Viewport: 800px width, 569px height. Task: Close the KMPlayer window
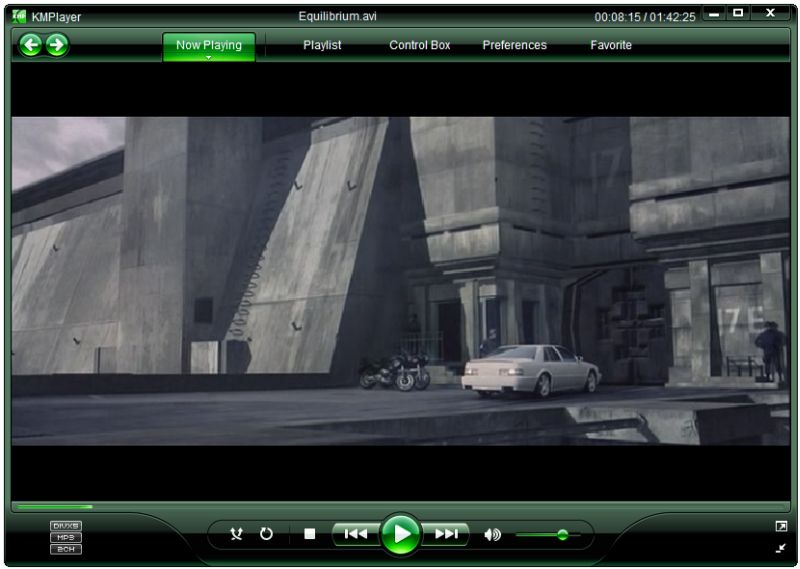point(770,13)
